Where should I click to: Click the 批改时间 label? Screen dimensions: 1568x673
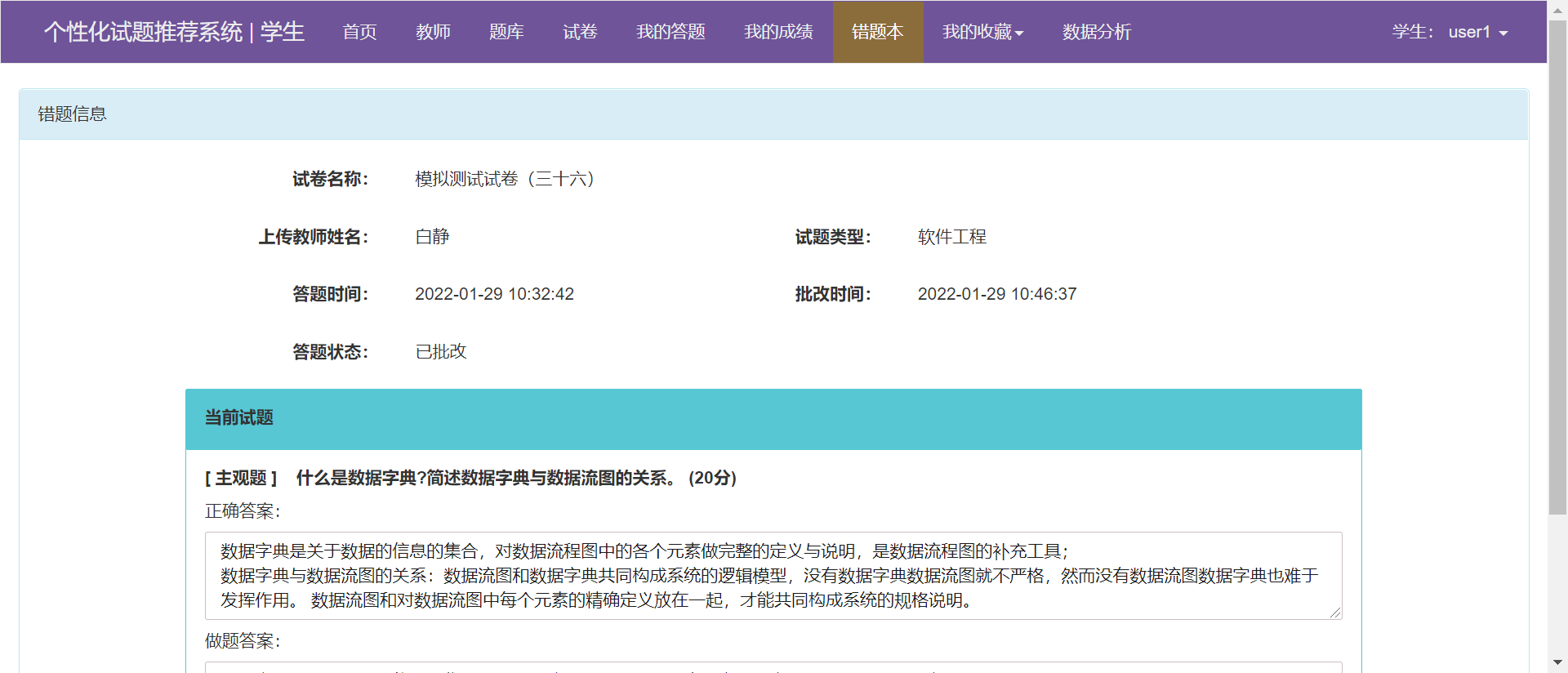[833, 294]
